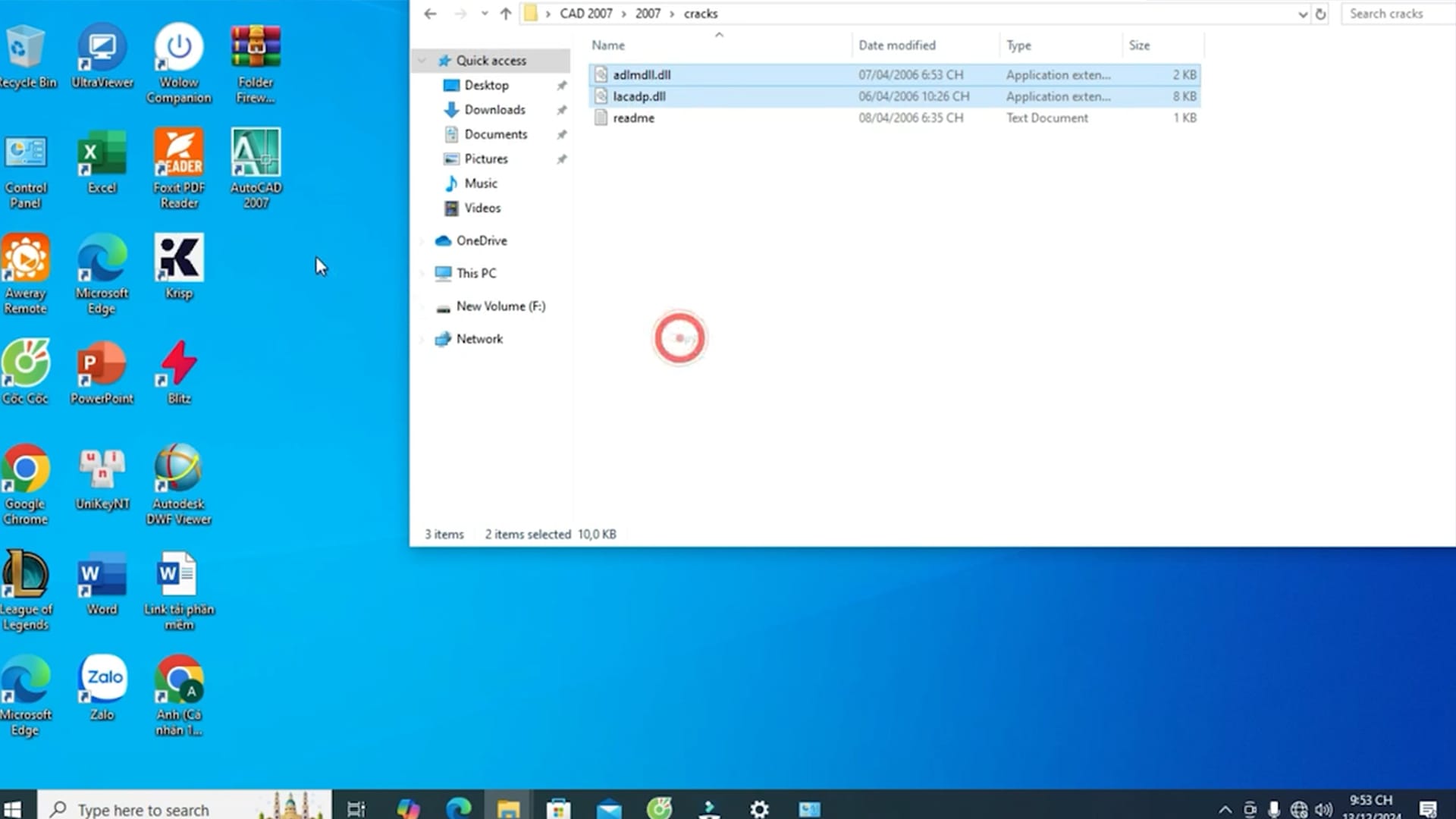Click the Explorer Back arrow button
This screenshot has width=1456, height=819.
(x=430, y=14)
